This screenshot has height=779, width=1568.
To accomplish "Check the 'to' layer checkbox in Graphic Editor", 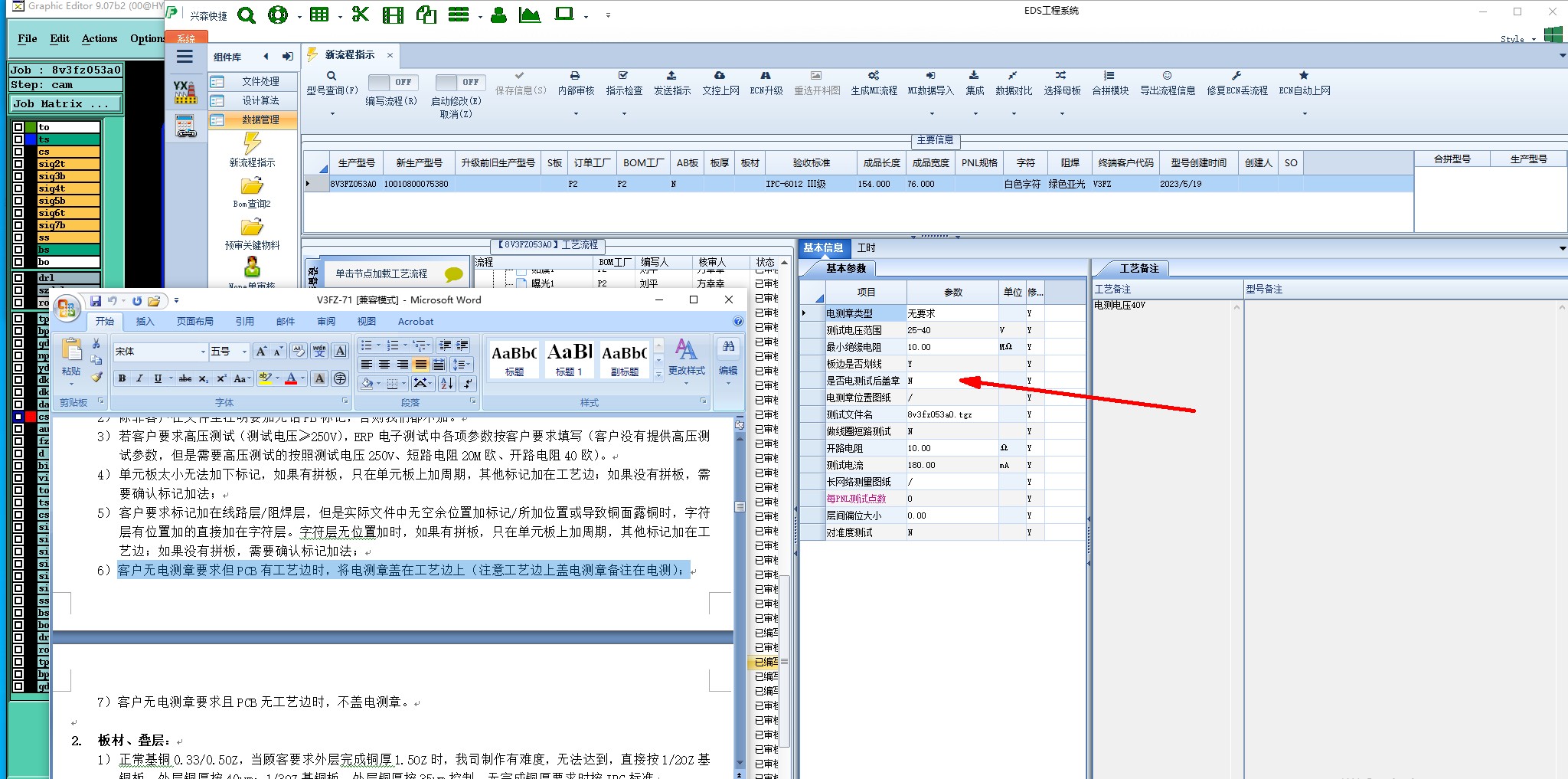I will click(18, 127).
